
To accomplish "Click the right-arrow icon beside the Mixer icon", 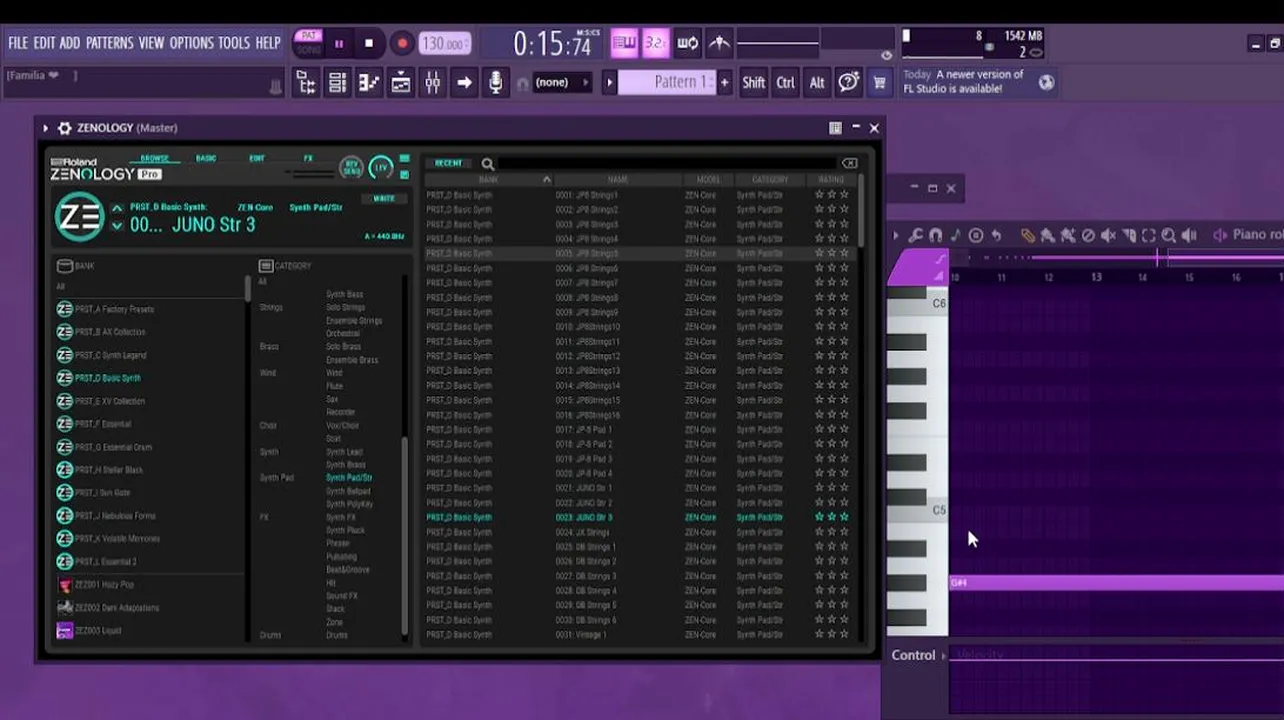I will pyautogui.click(x=464, y=83).
